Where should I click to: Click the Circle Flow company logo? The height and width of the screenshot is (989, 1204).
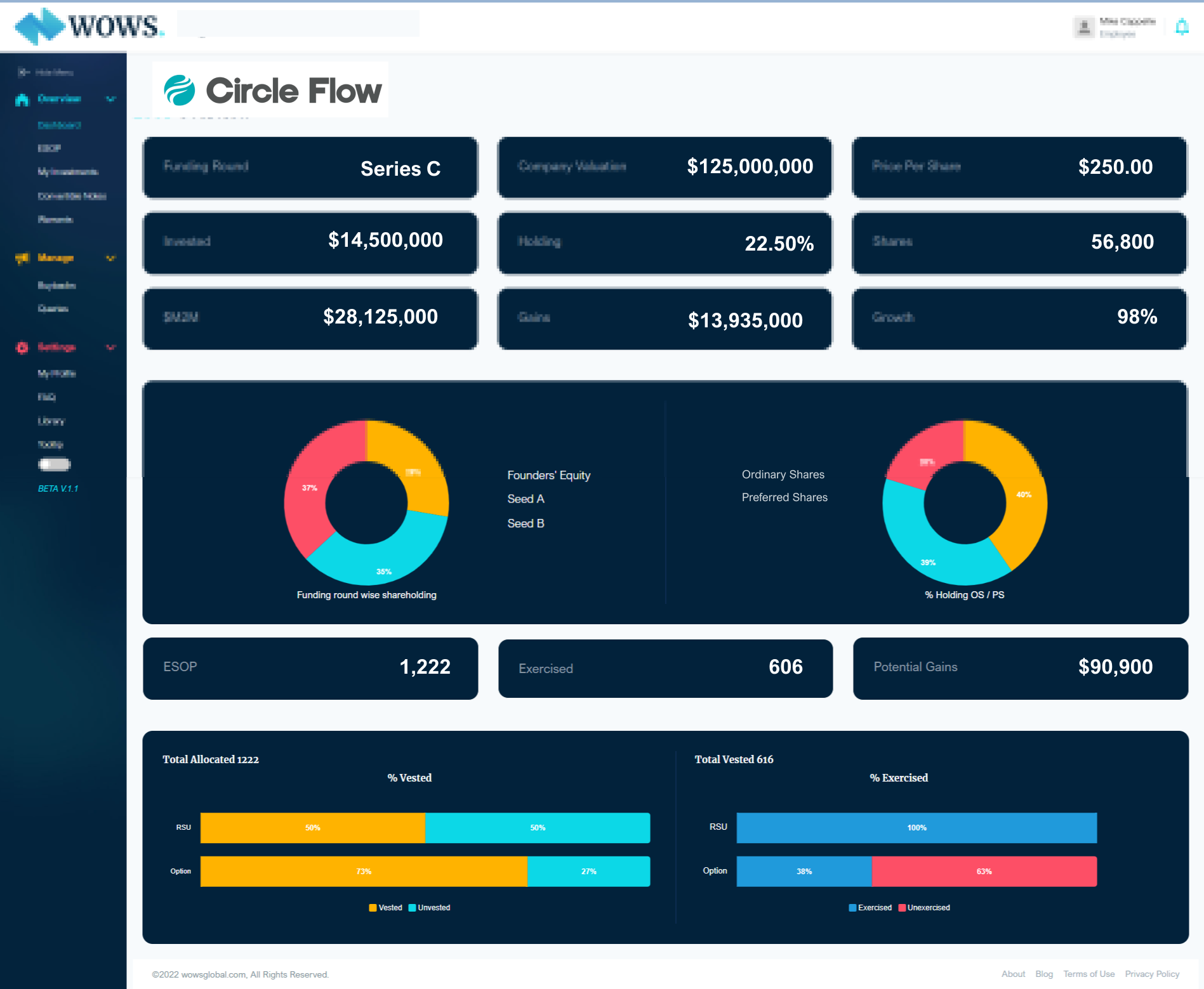[272, 90]
